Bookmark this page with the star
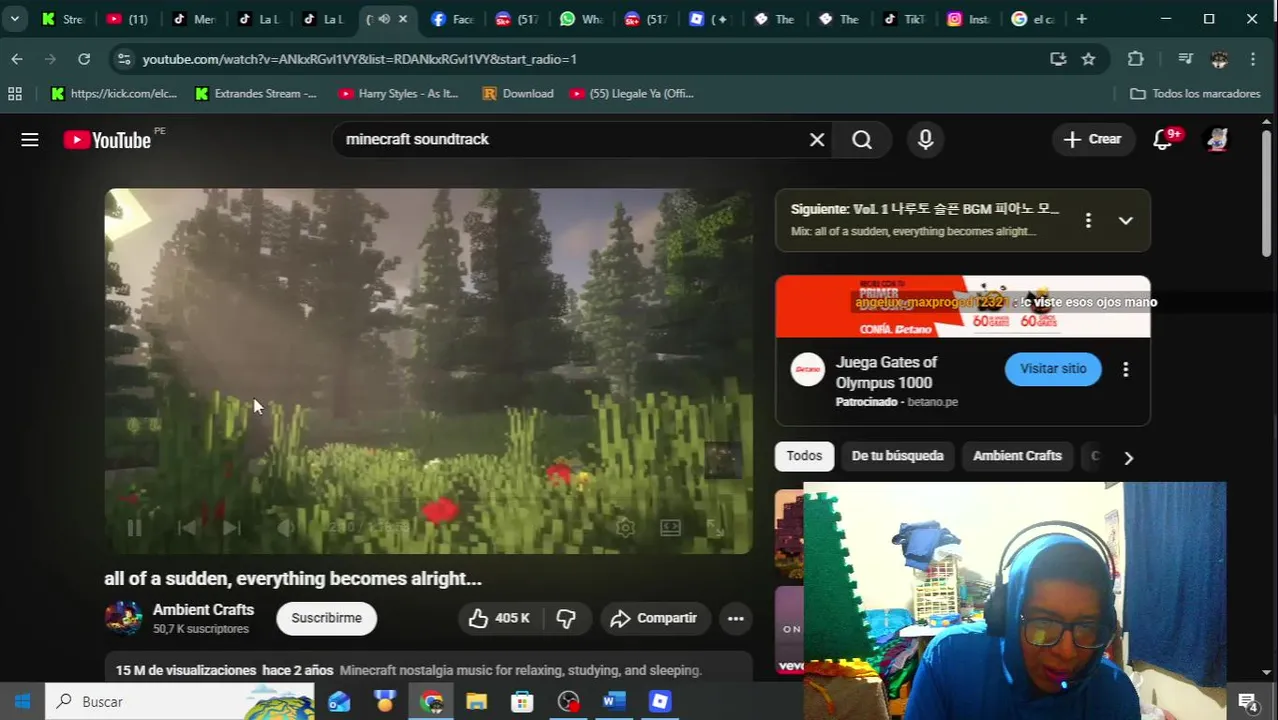Image resolution: width=1278 pixels, height=720 pixels. coord(1088,59)
